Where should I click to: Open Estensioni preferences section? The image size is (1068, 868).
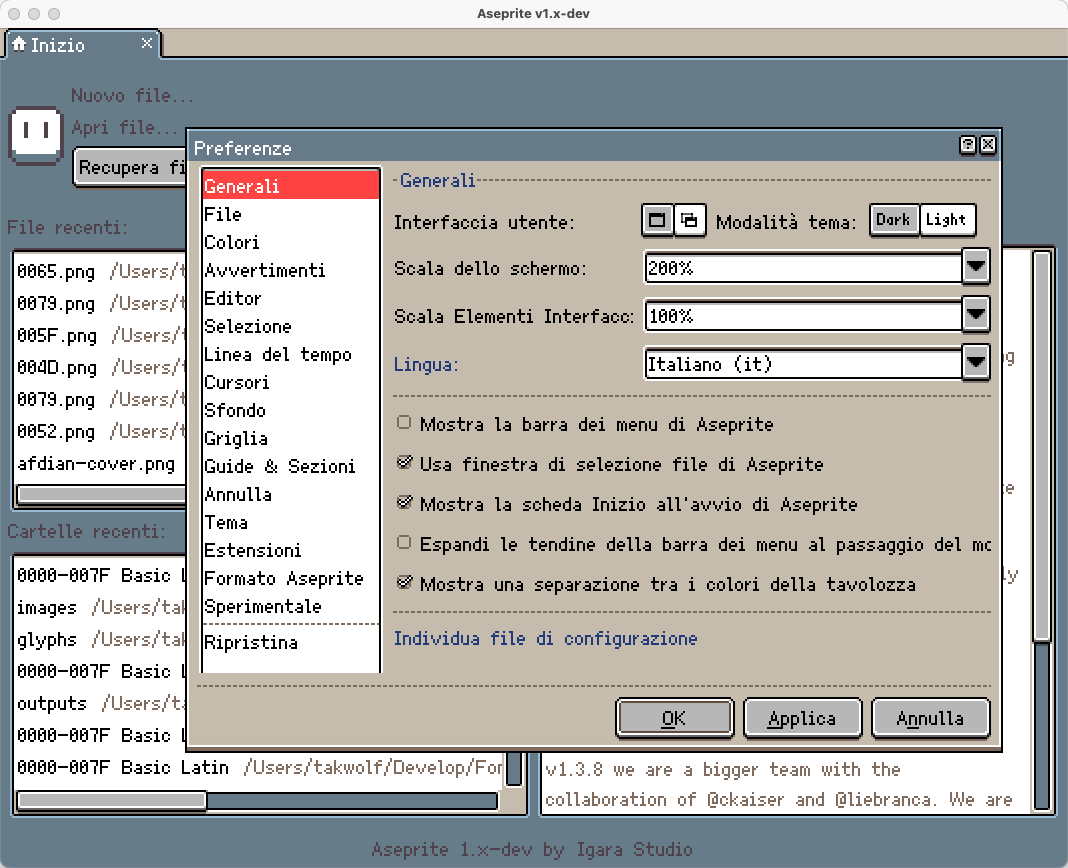[291, 550]
